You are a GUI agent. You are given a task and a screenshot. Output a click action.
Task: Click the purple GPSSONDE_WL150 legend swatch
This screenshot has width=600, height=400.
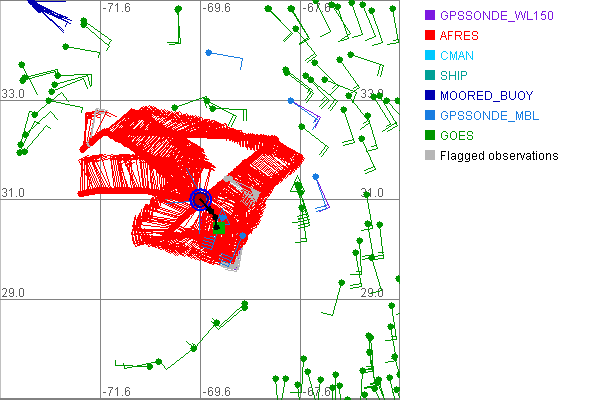429,16
